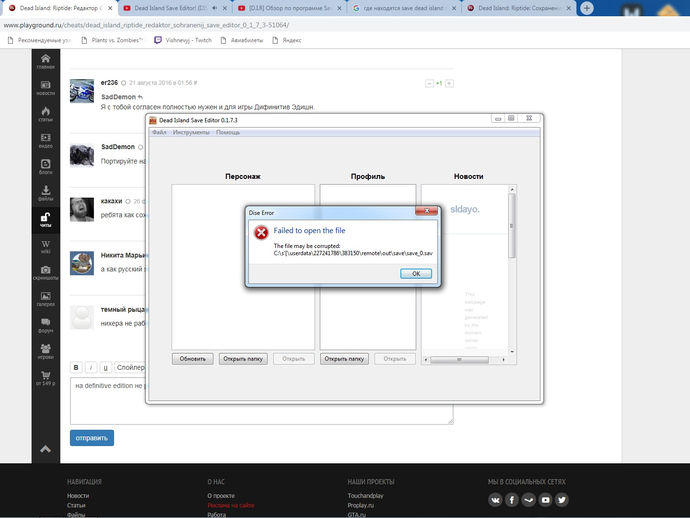690x518 pixels.
Task: Close the Dise Error dialog with X
Action: coord(426,211)
